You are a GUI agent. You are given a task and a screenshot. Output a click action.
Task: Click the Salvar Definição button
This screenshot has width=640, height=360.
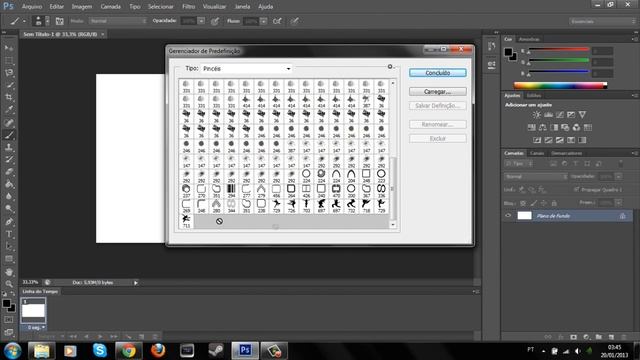coord(438,106)
